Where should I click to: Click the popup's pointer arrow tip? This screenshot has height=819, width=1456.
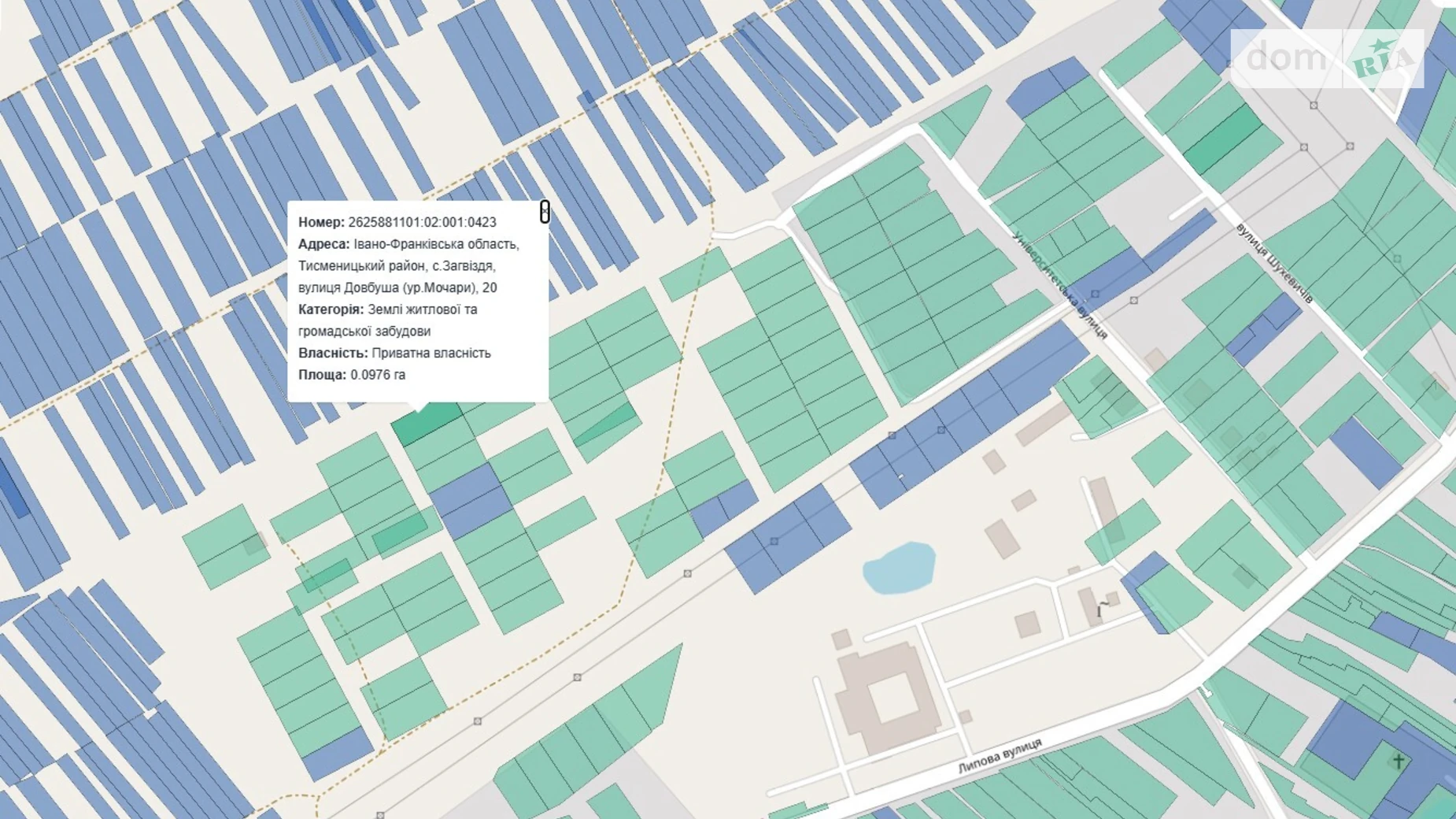420,408
